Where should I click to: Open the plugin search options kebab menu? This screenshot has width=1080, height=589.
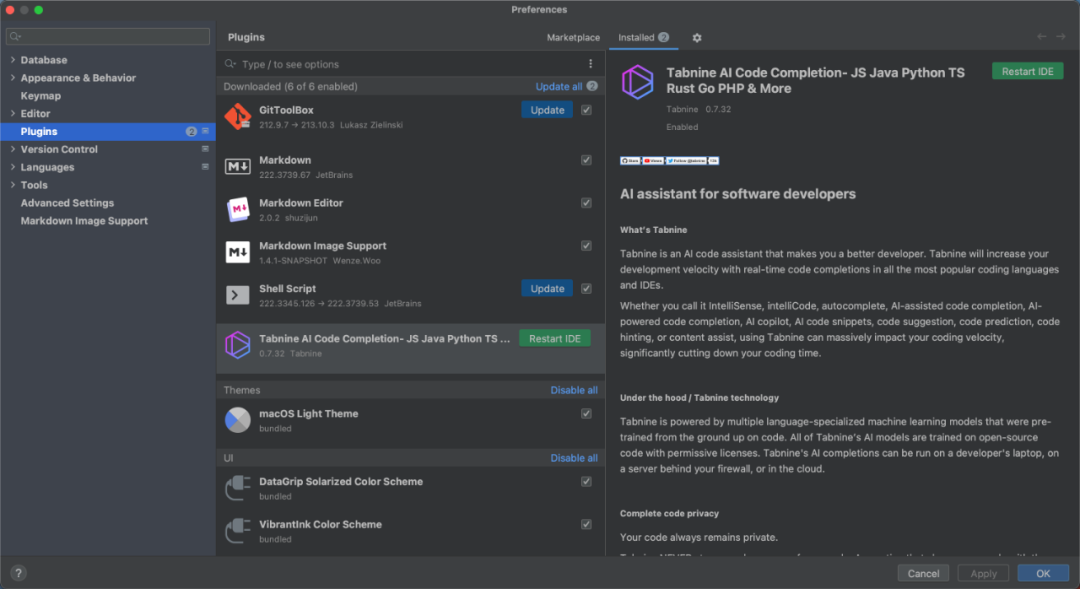pos(590,64)
